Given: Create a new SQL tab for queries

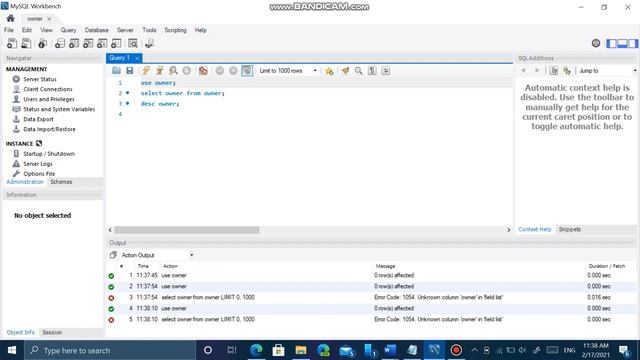Looking at the screenshot, I should point(12,43).
